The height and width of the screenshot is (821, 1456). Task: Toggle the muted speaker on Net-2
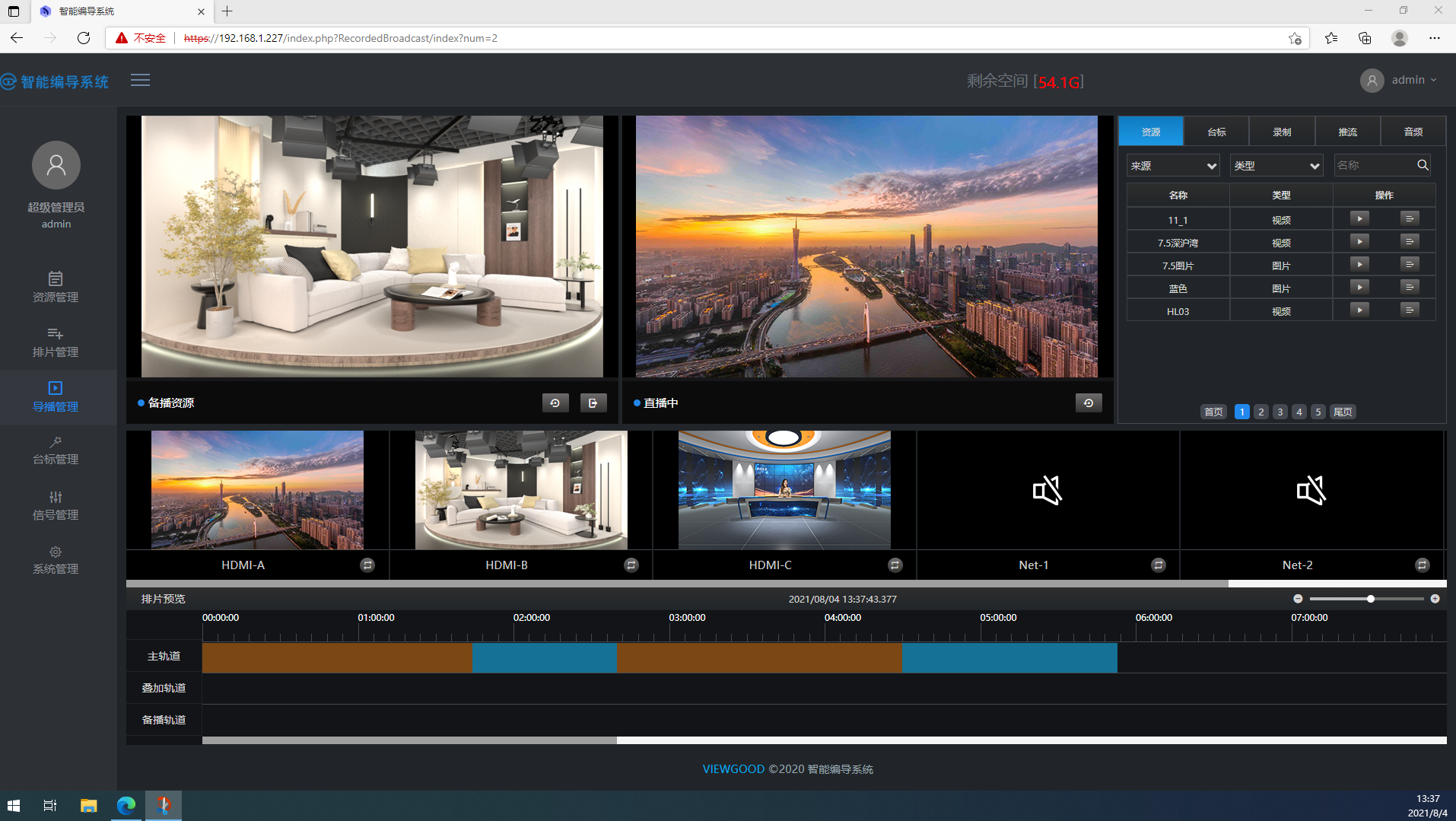click(x=1311, y=491)
